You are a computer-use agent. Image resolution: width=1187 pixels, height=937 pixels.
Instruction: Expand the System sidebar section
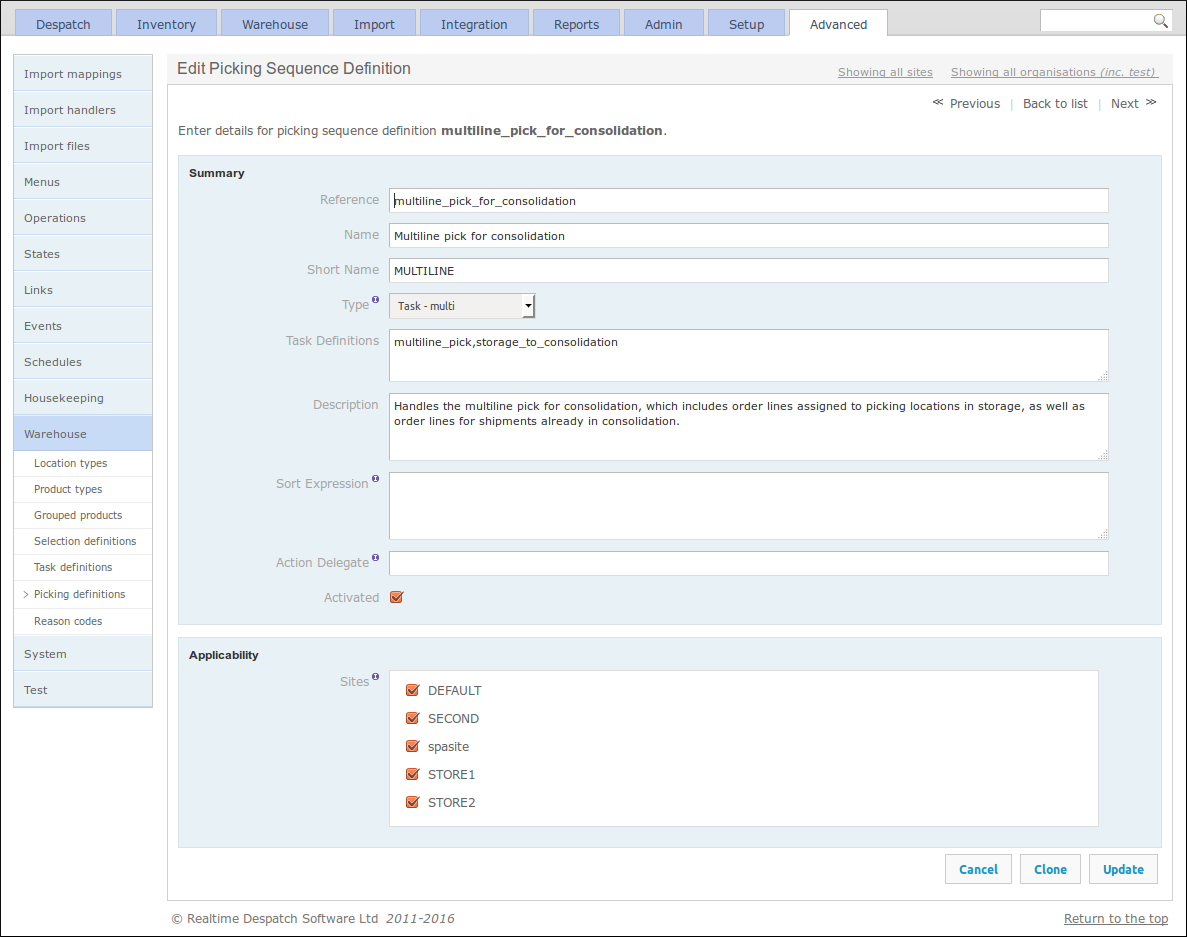click(83, 654)
